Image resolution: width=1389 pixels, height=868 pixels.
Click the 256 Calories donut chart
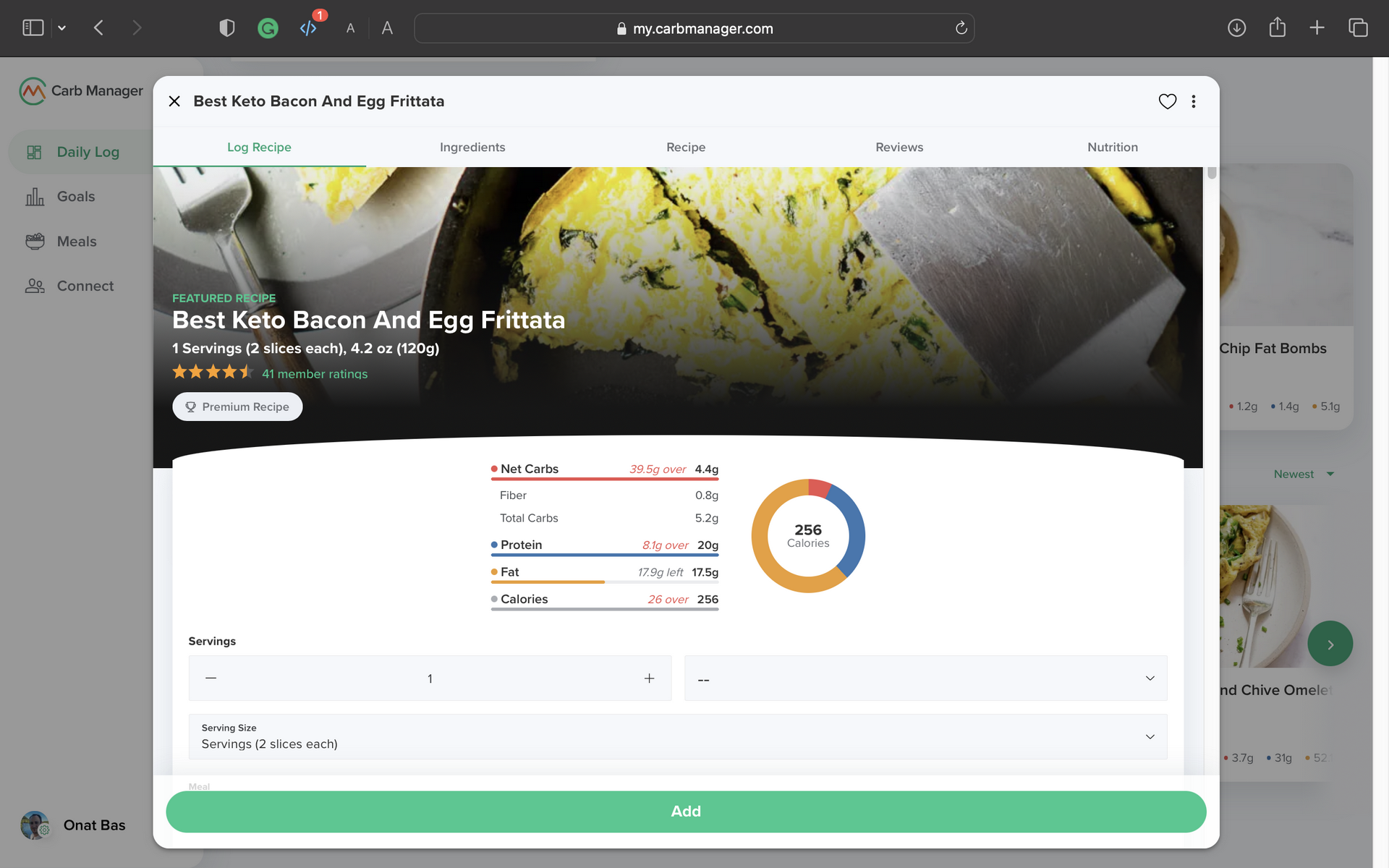[x=808, y=536]
